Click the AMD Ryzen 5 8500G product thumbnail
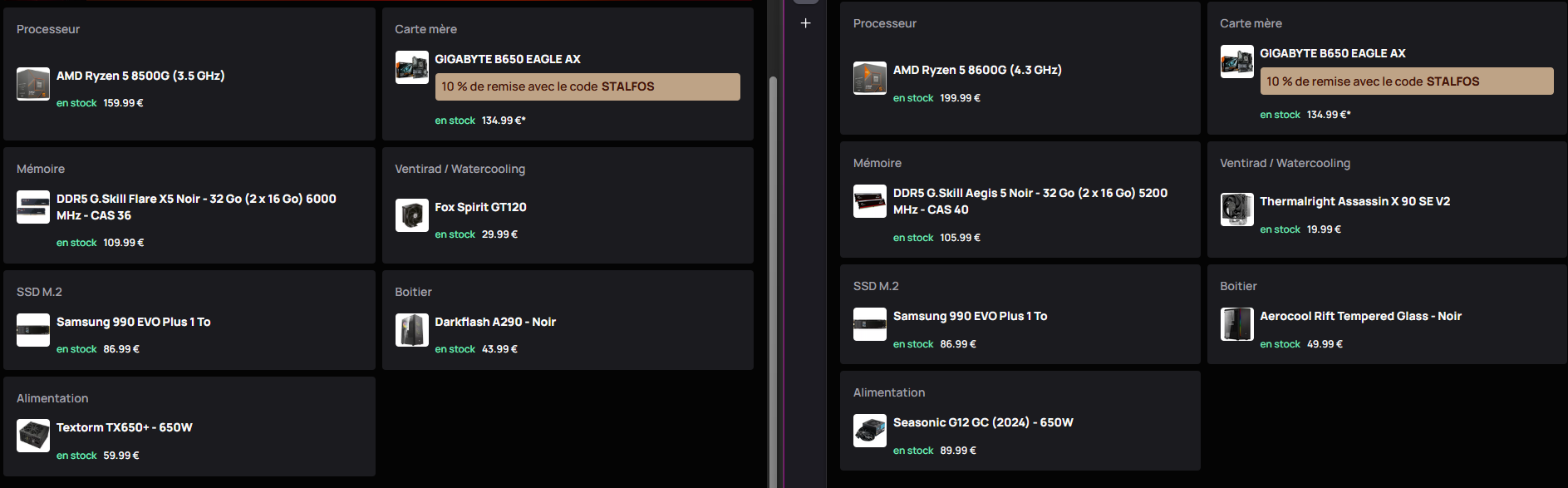1568x488 pixels. click(x=33, y=84)
